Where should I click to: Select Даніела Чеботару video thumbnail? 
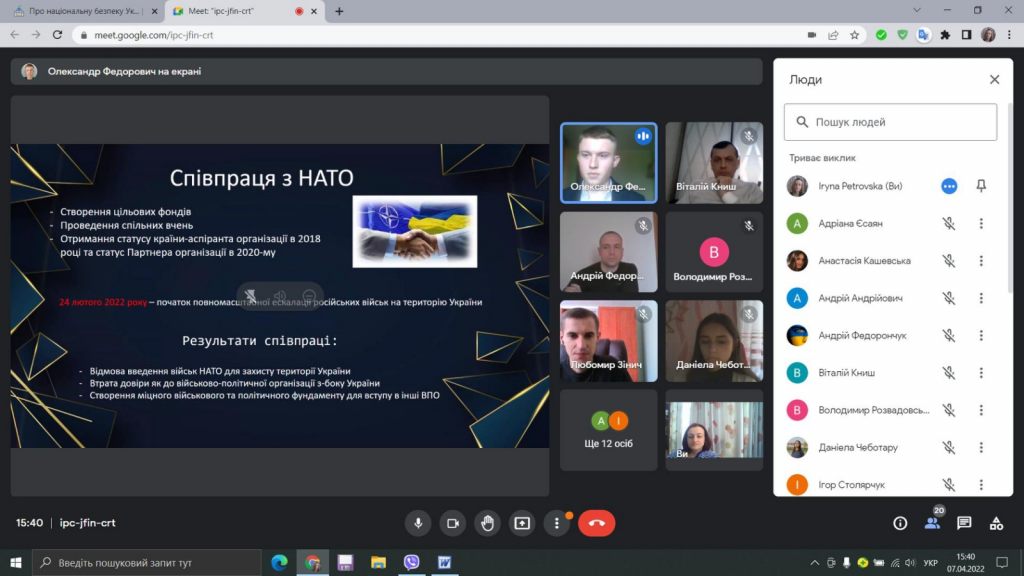(x=714, y=341)
